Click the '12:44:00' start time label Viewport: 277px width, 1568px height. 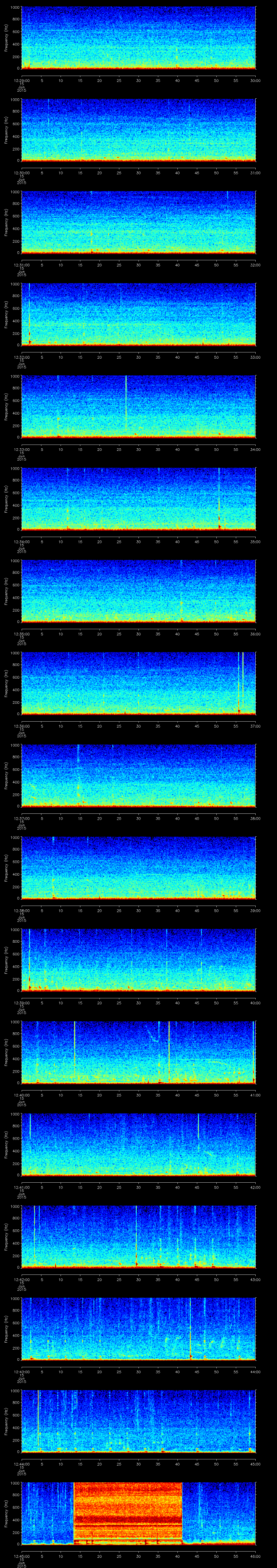pos(21,1463)
